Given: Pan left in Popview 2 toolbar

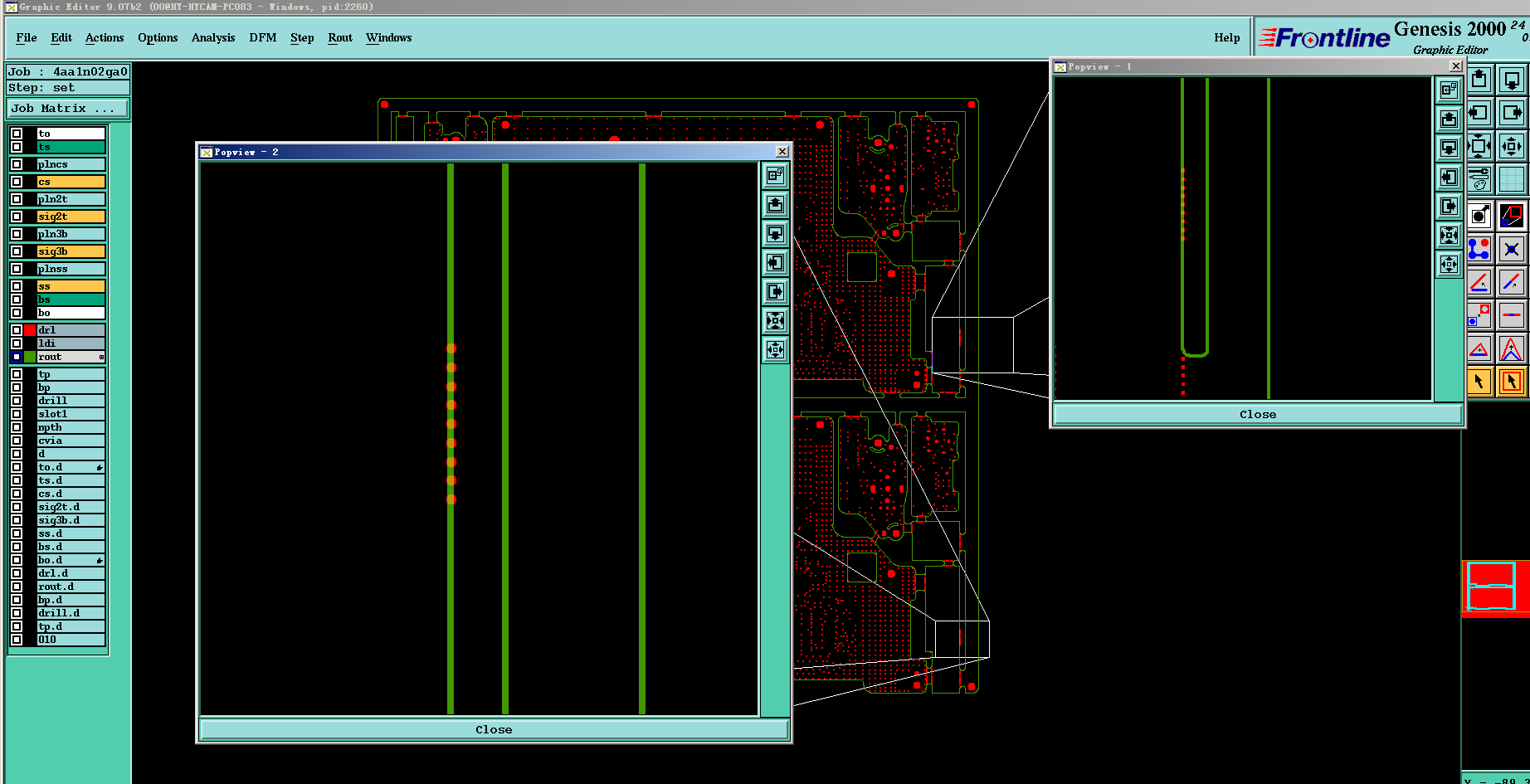Looking at the screenshot, I should tap(775, 263).
